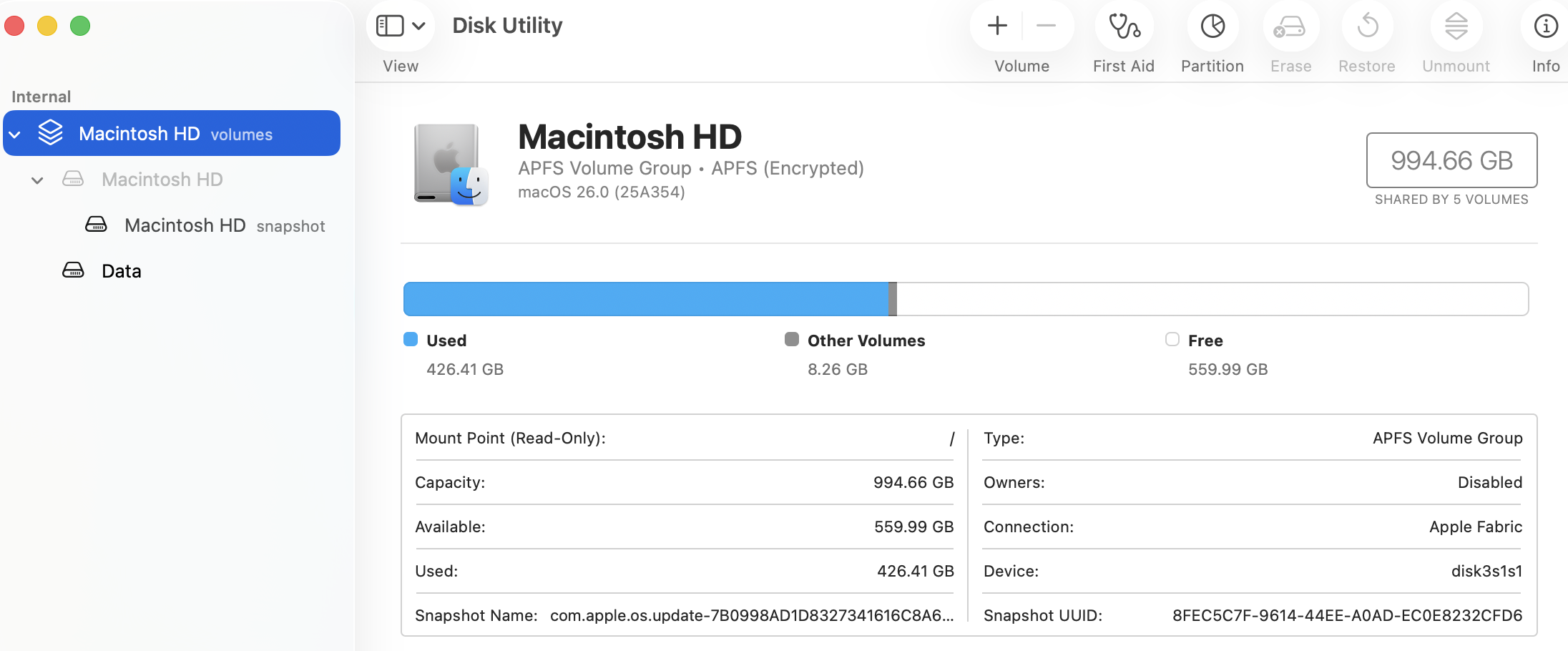This screenshot has height=651, width=1568.
Task: Click the blue Used storage bar segment
Action: click(x=646, y=299)
